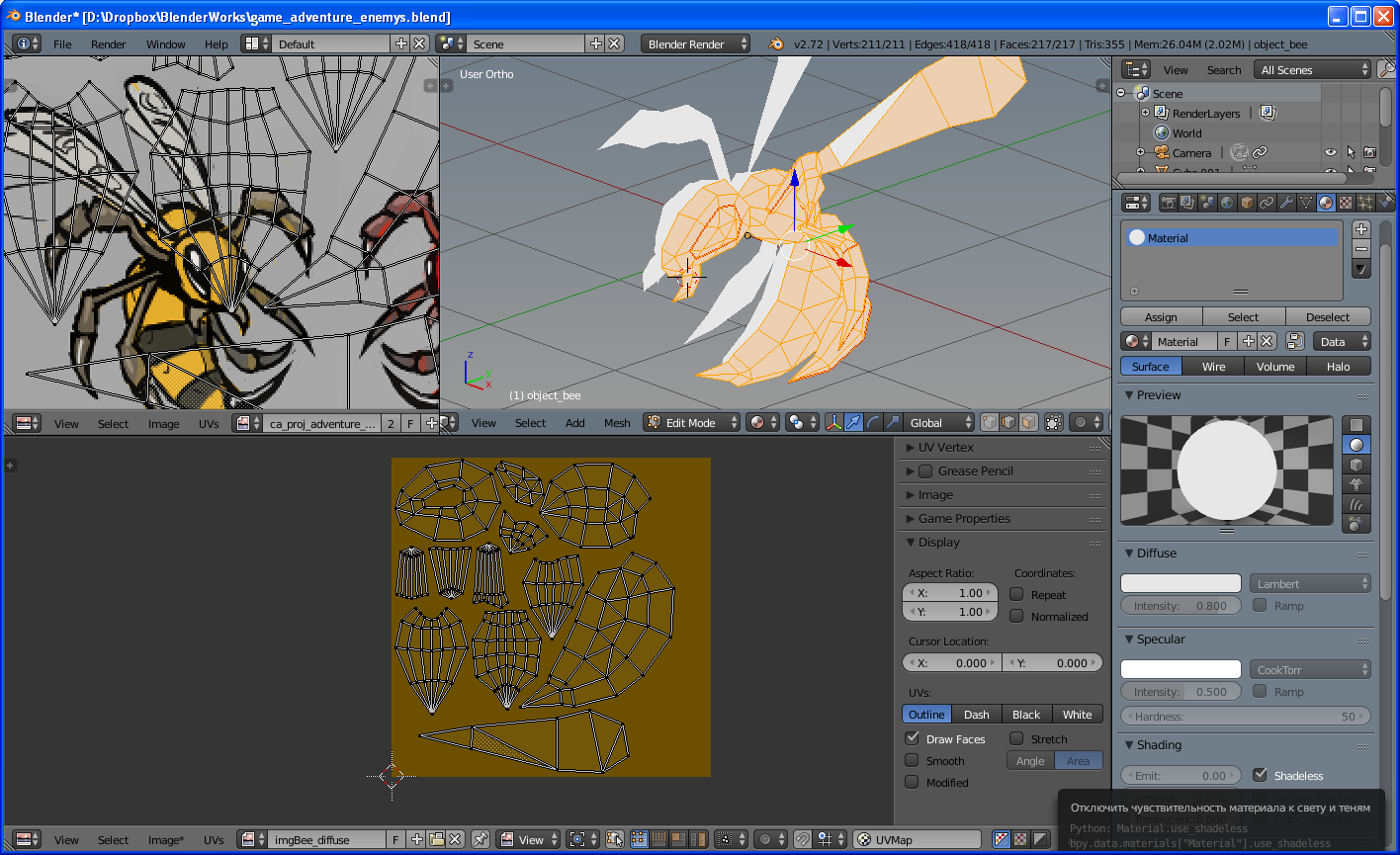1400x855 pixels.
Task: Toggle UV snapping magnet in bottom header
Action: click(x=803, y=840)
